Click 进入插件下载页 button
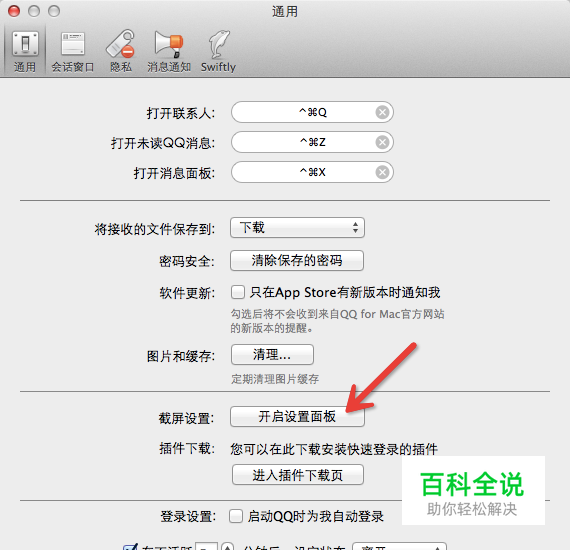The height and width of the screenshot is (550, 570). click(x=298, y=475)
